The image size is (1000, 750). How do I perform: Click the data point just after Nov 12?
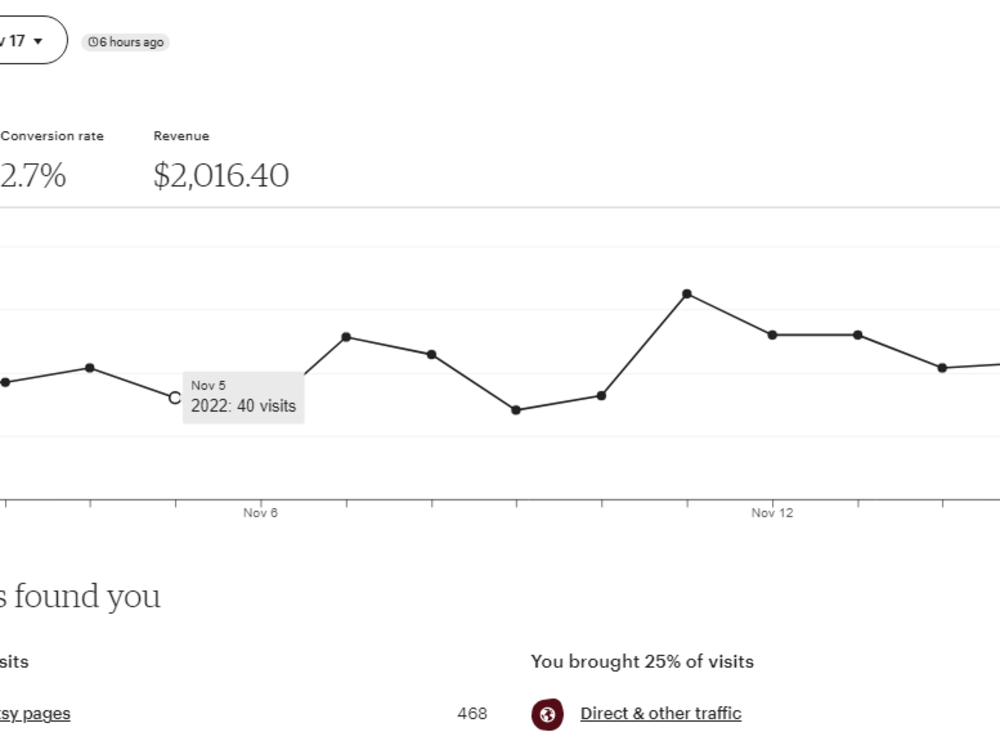coord(858,335)
